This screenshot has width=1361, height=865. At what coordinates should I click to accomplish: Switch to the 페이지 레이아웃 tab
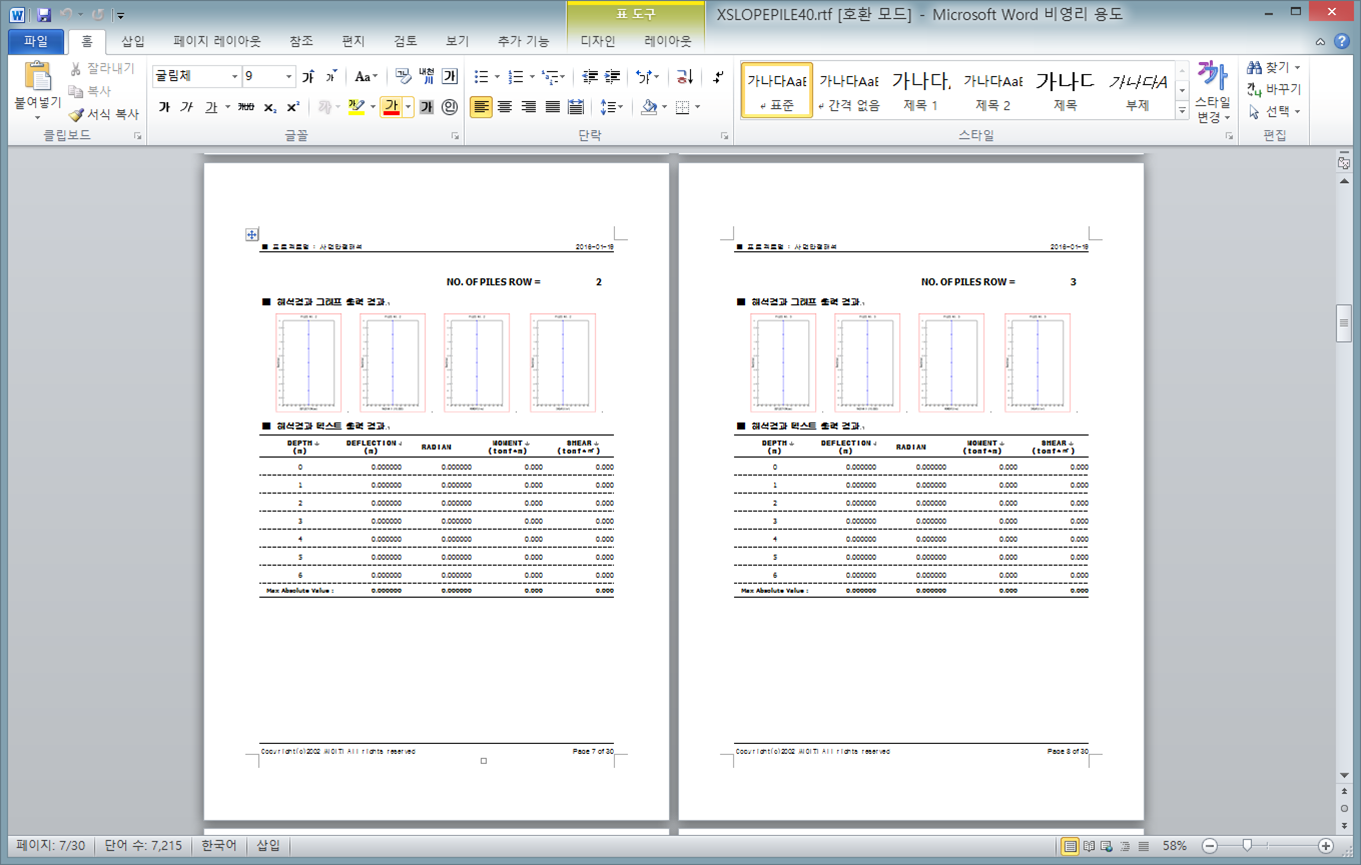tap(217, 41)
